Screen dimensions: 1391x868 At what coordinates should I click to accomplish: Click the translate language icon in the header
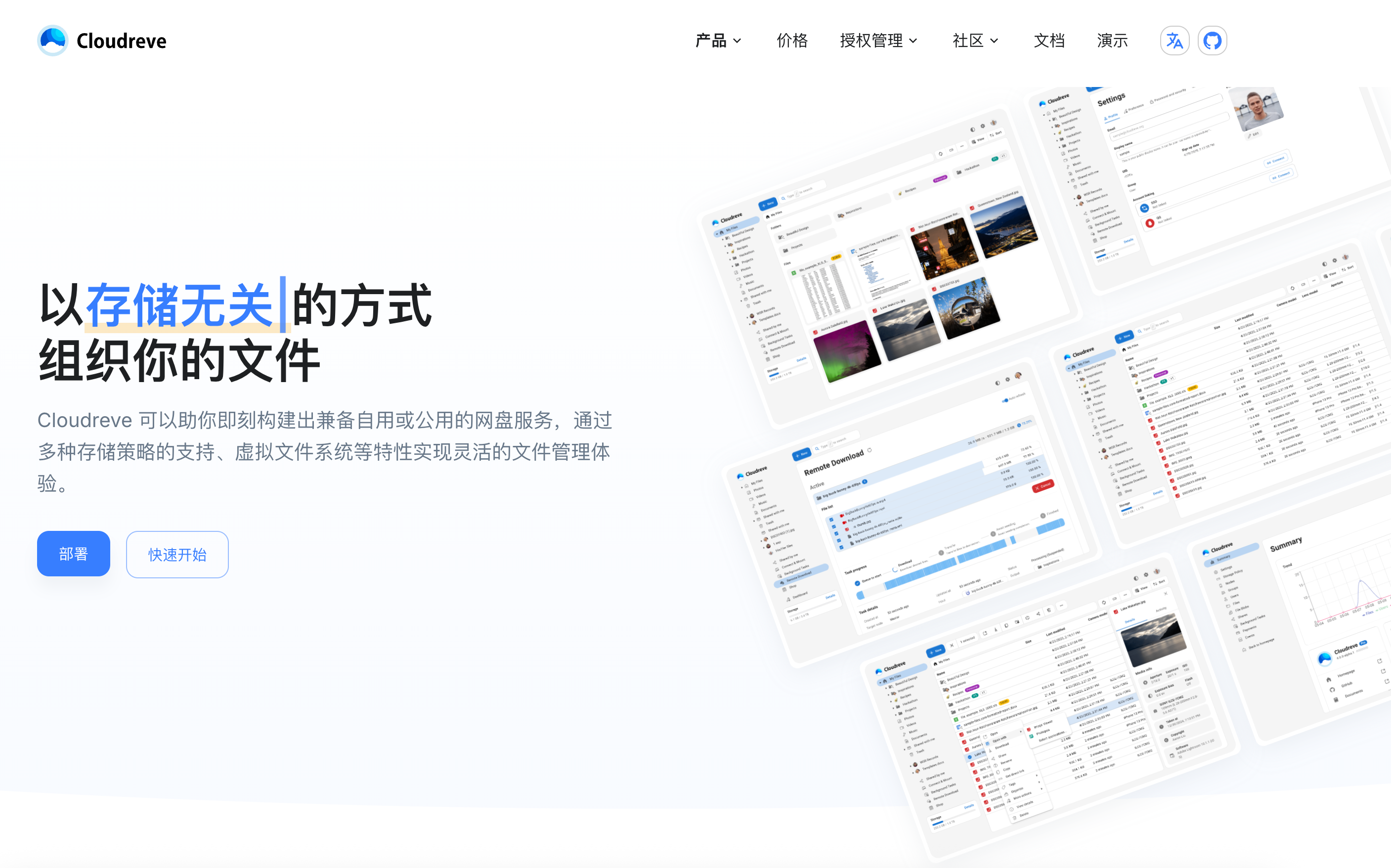point(1174,40)
